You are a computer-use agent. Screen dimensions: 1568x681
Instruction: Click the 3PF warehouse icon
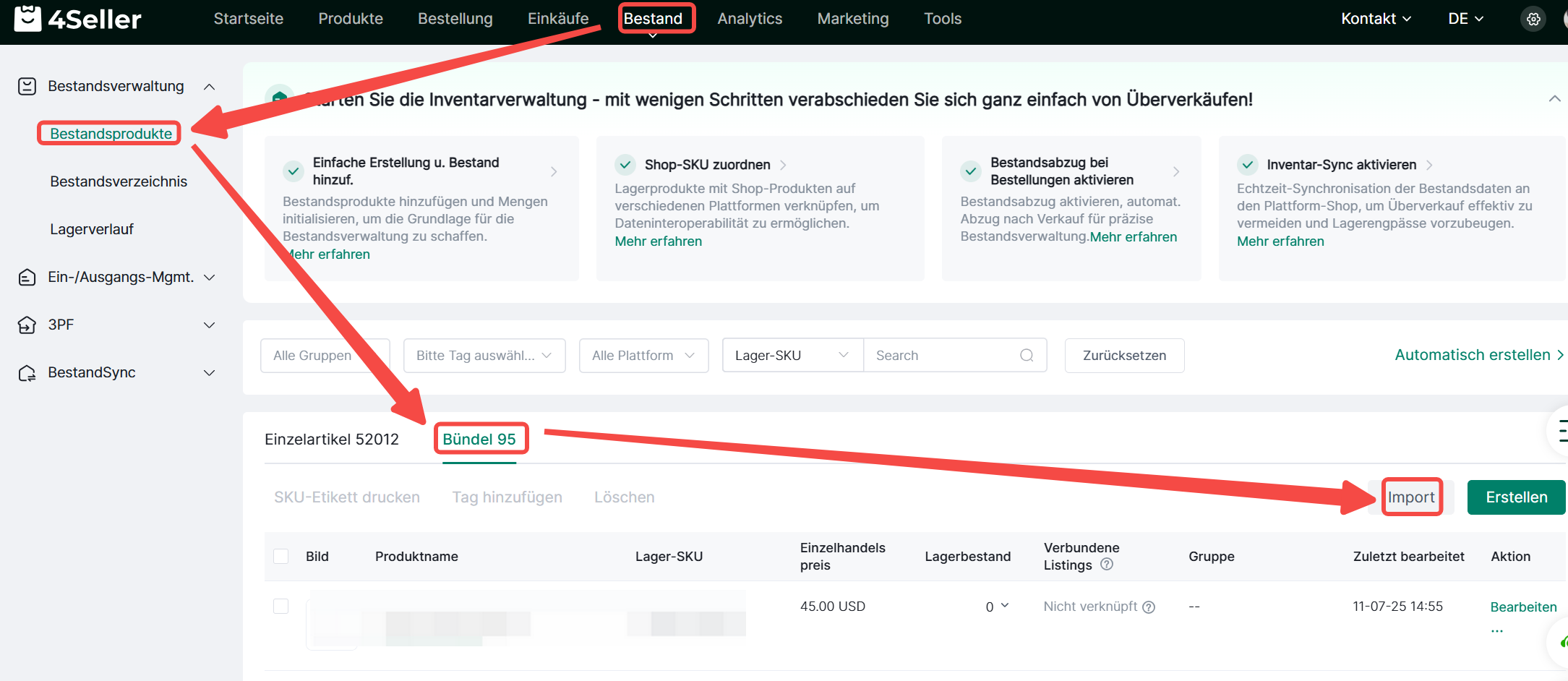pos(27,325)
